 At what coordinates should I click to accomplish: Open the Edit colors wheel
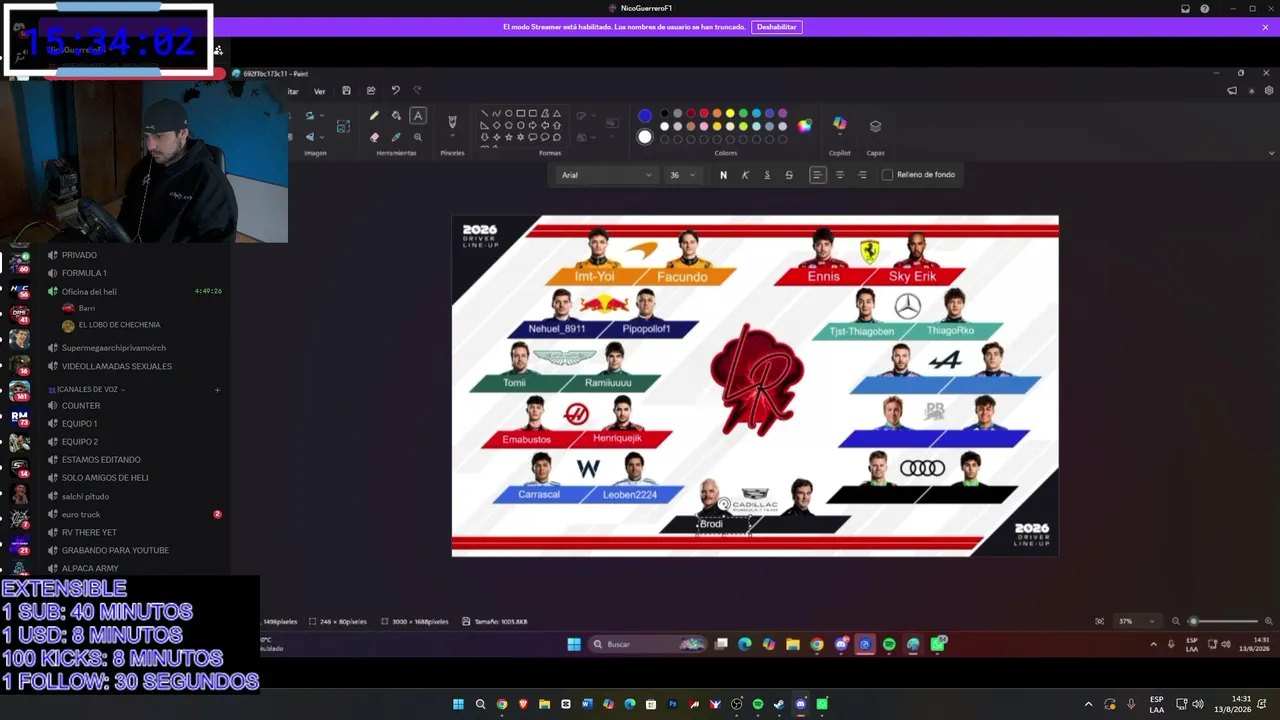(805, 125)
